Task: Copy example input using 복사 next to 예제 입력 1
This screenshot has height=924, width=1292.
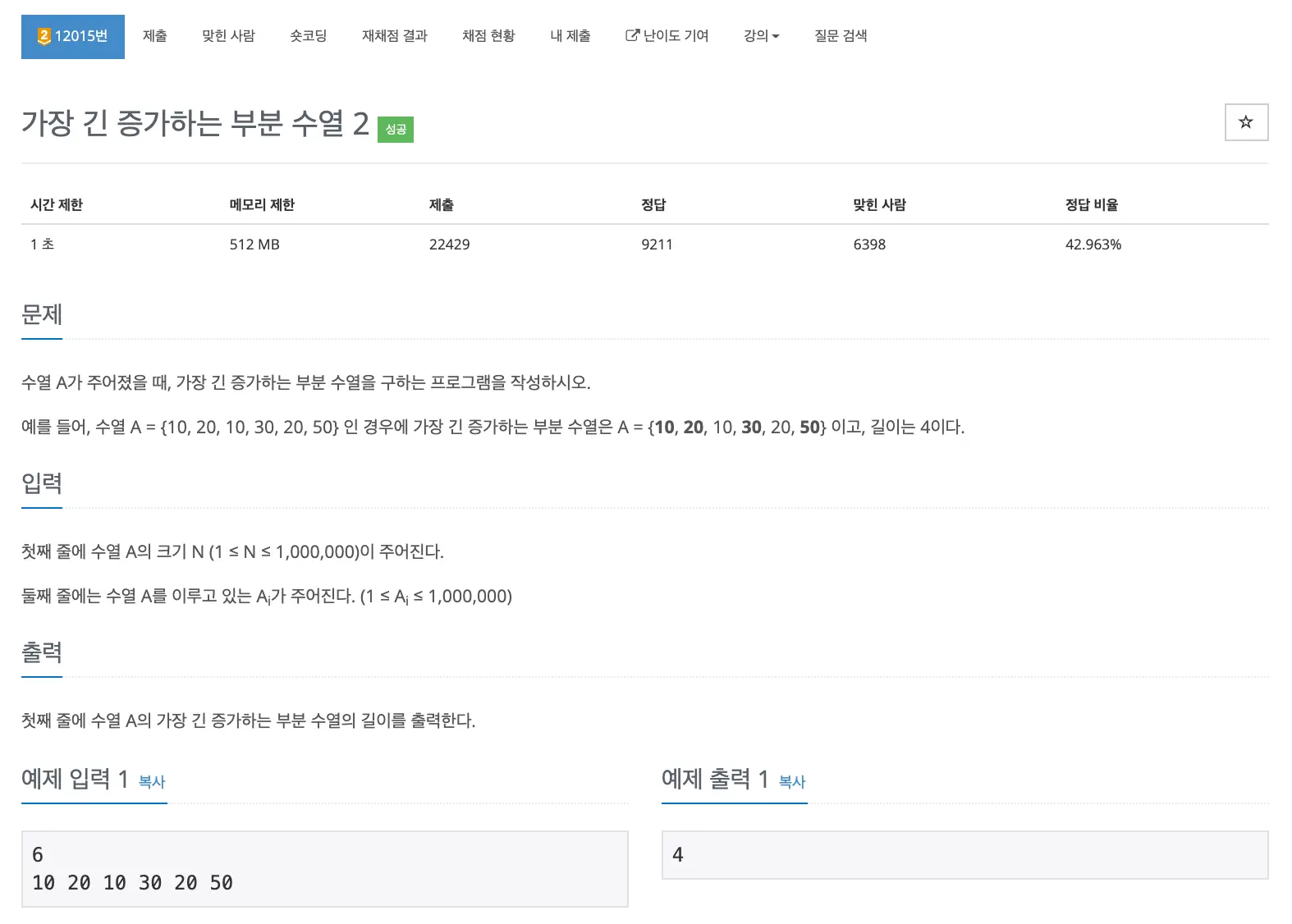Action: click(x=152, y=782)
